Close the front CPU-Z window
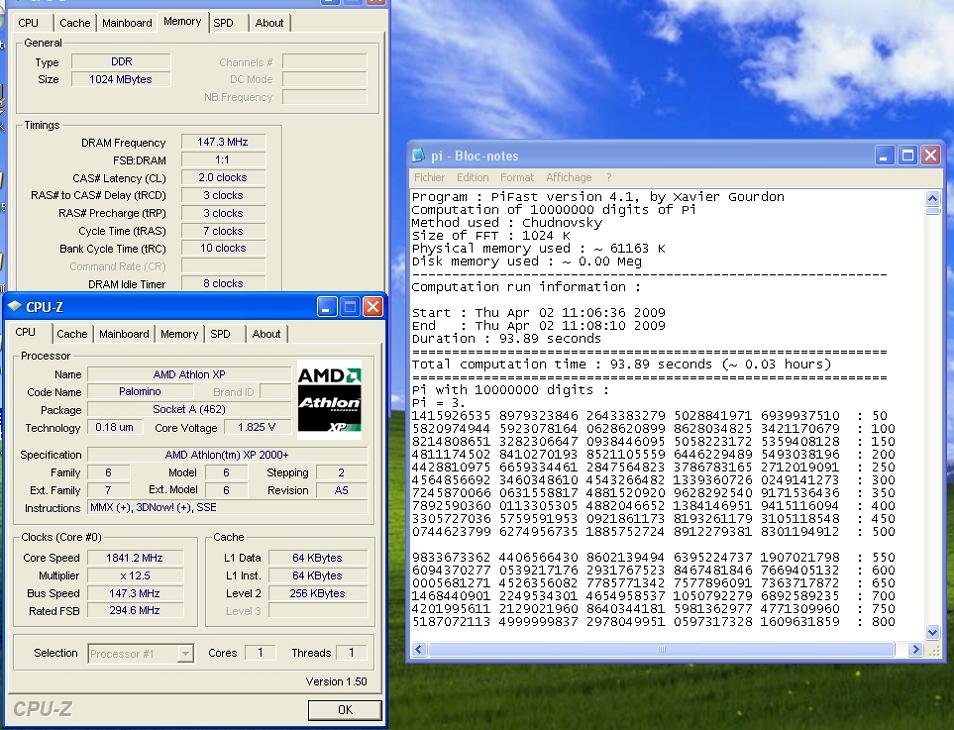Screen dimensions: 954x730 [373, 307]
